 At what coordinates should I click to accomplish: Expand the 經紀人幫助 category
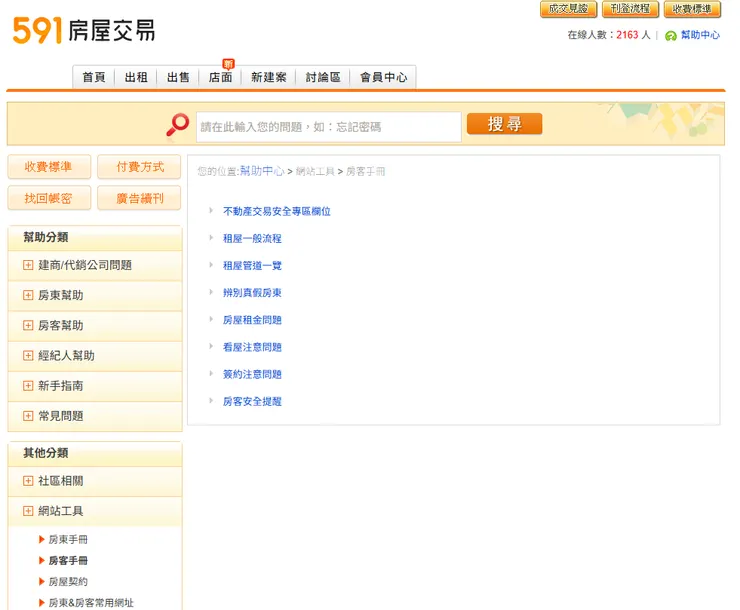(95, 356)
